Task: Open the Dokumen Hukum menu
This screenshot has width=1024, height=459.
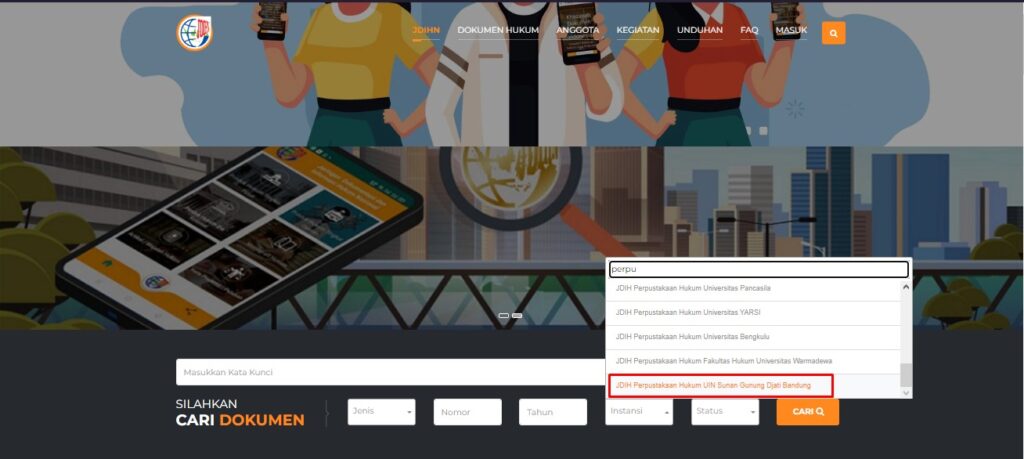Action: [498, 30]
